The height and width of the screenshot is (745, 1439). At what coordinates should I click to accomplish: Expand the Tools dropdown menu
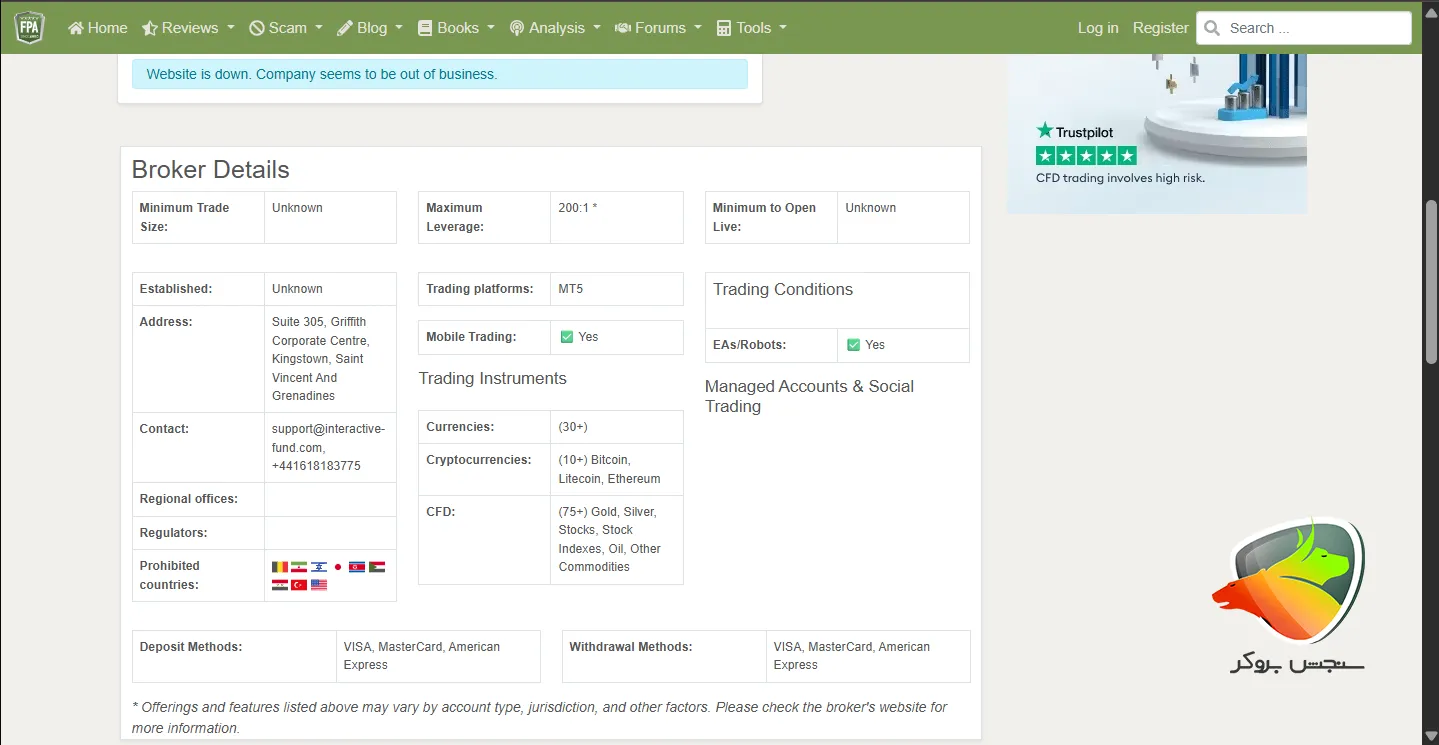tap(752, 28)
